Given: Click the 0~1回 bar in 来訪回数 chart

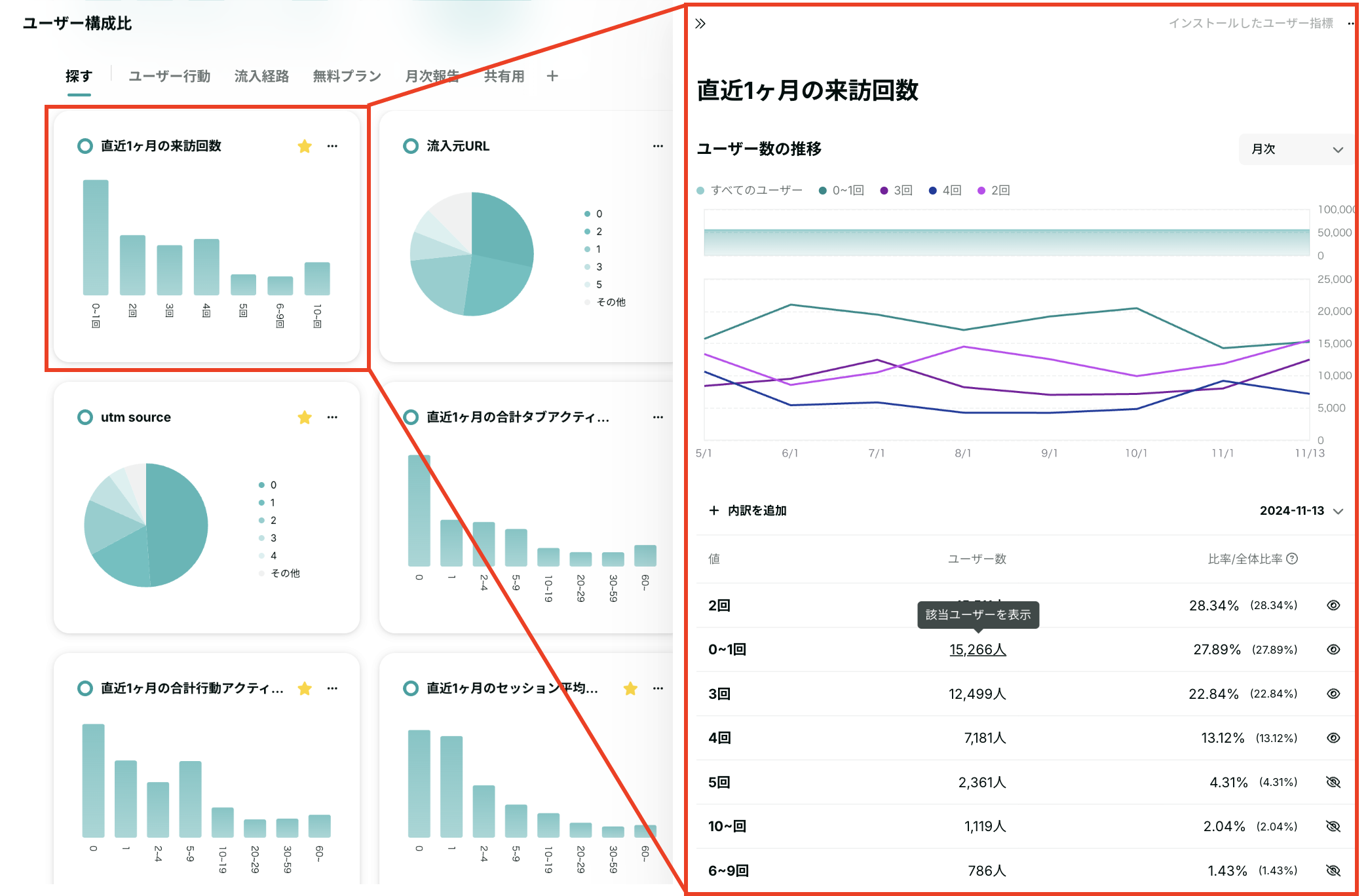Looking at the screenshot, I should (96, 237).
